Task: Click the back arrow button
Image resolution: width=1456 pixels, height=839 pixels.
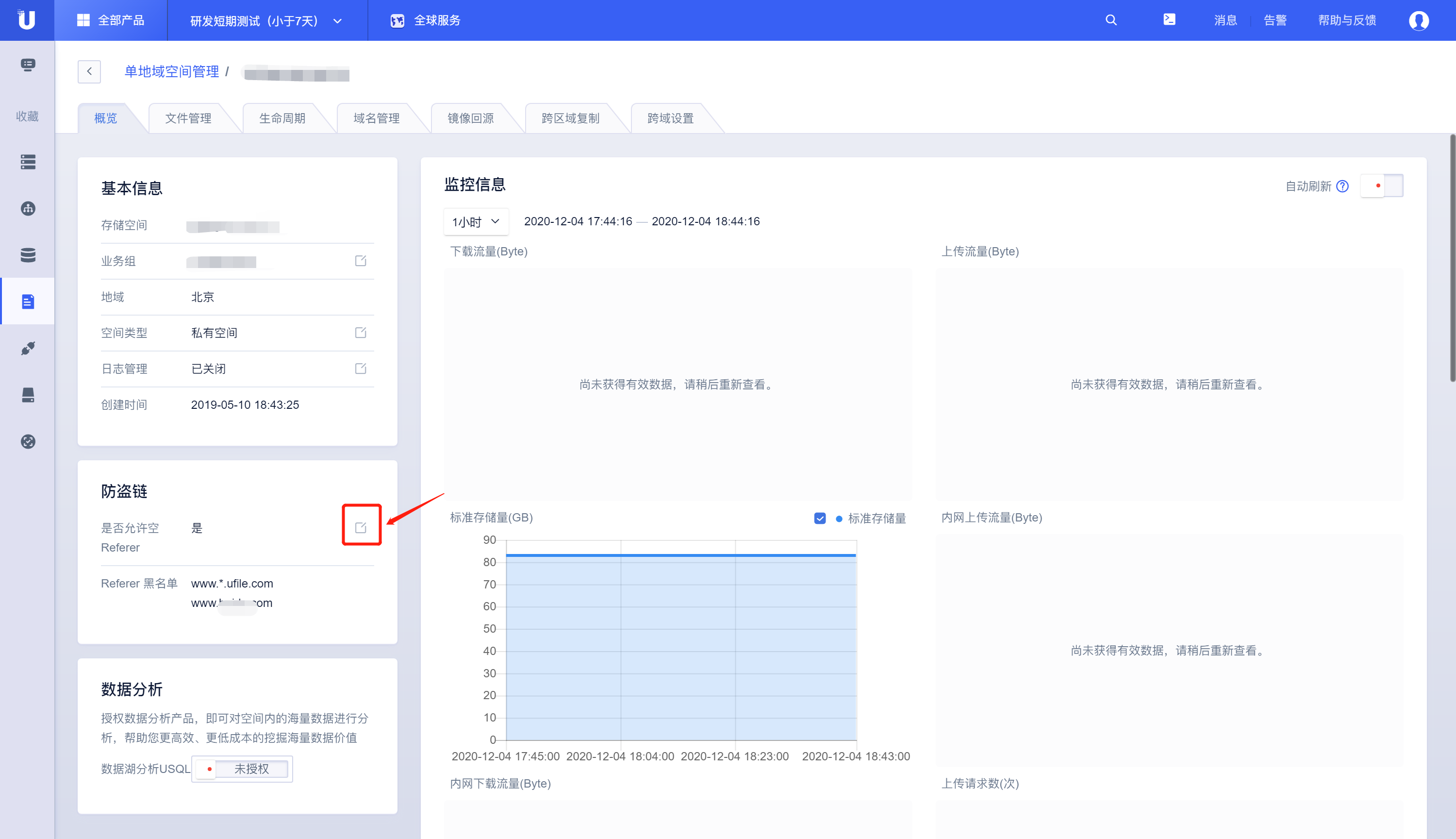Action: coord(89,71)
